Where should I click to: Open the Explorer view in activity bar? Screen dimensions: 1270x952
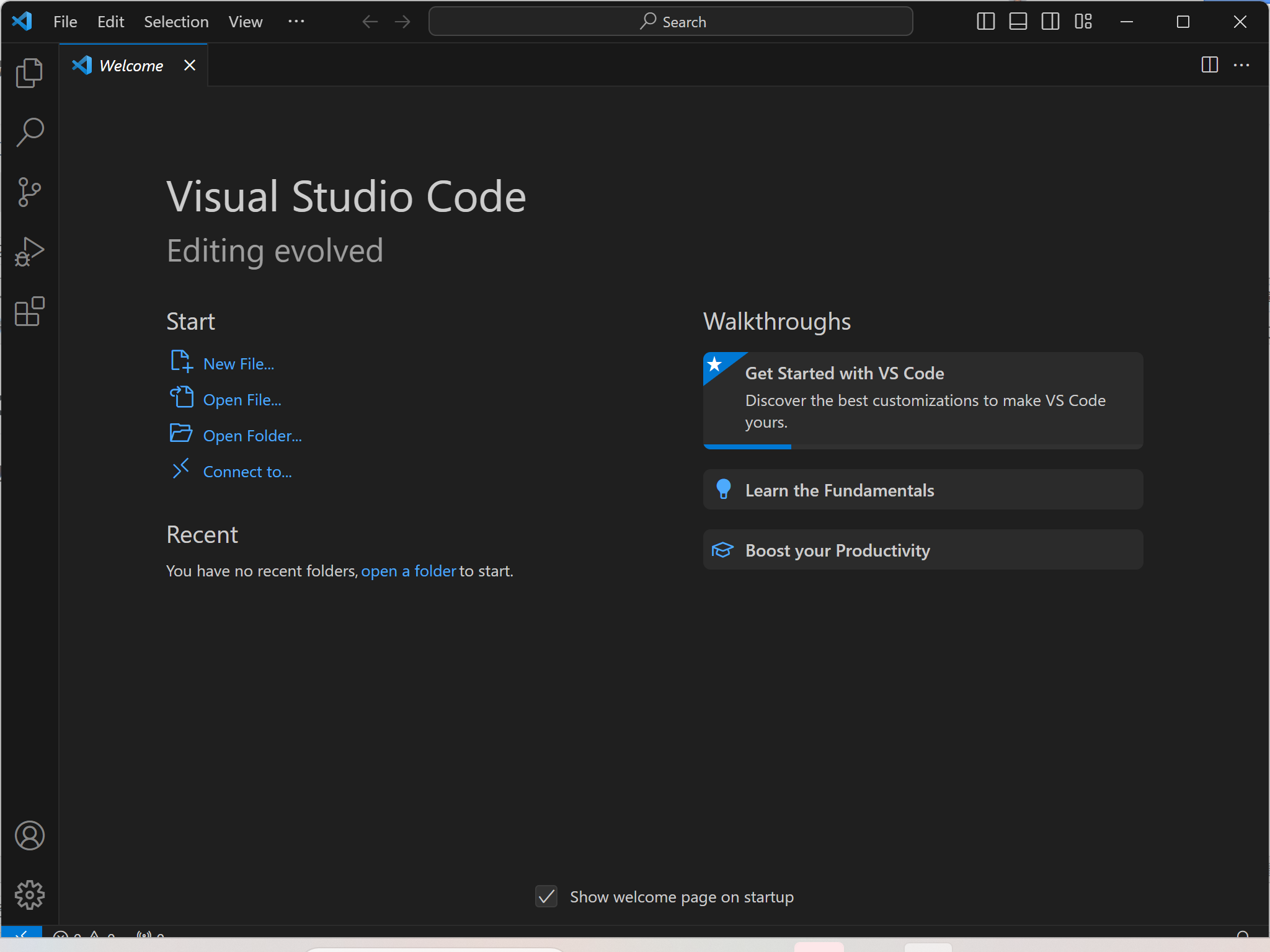[x=29, y=73]
